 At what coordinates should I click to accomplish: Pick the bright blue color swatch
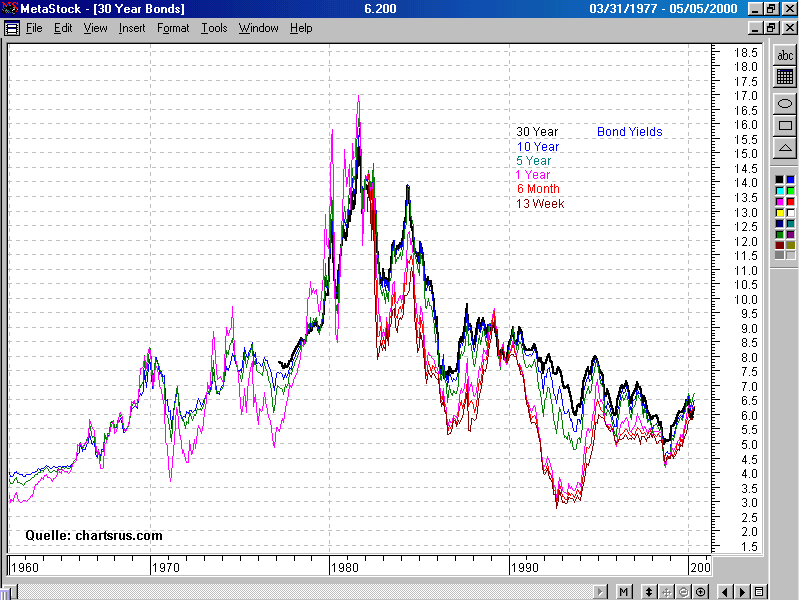click(x=790, y=180)
